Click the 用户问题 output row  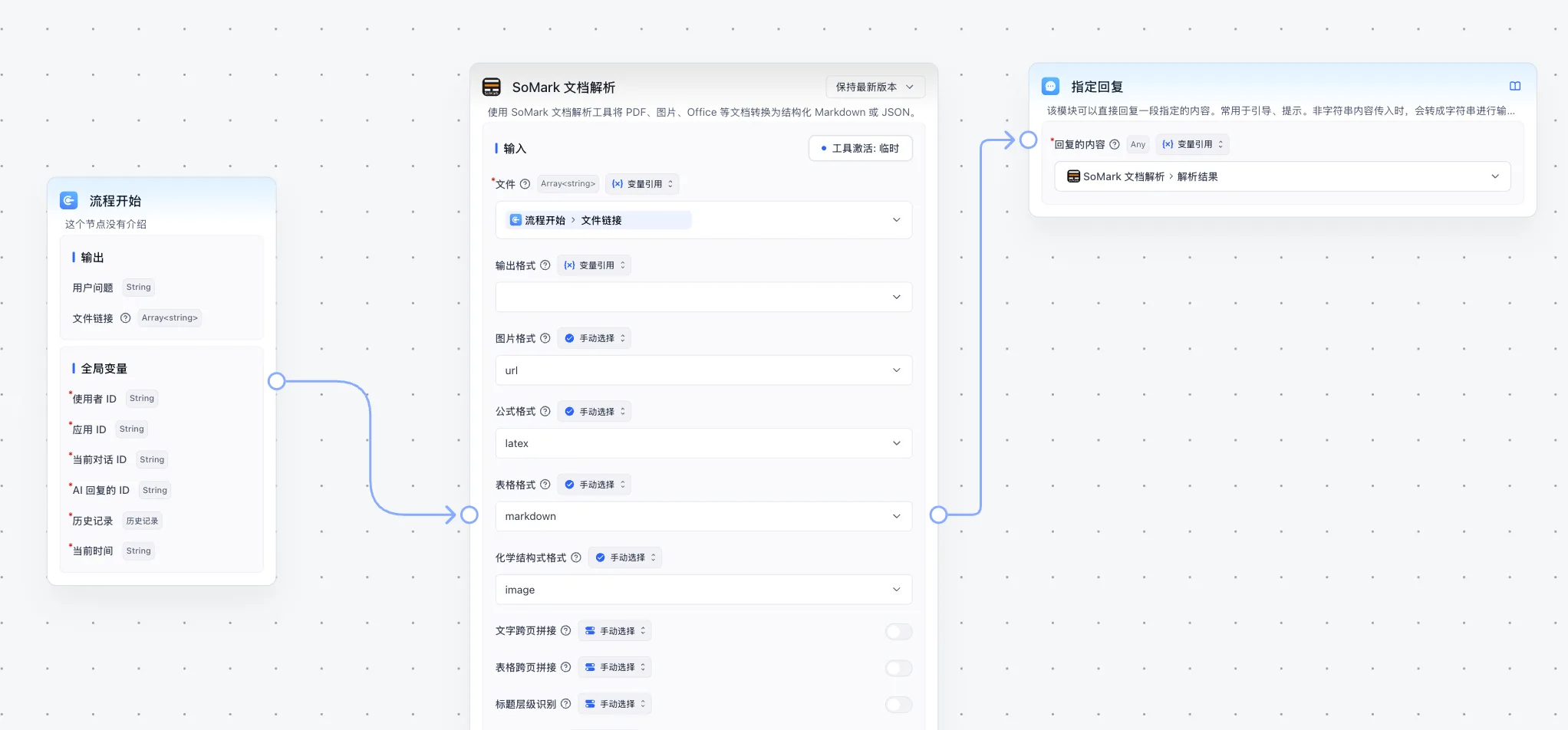114,288
